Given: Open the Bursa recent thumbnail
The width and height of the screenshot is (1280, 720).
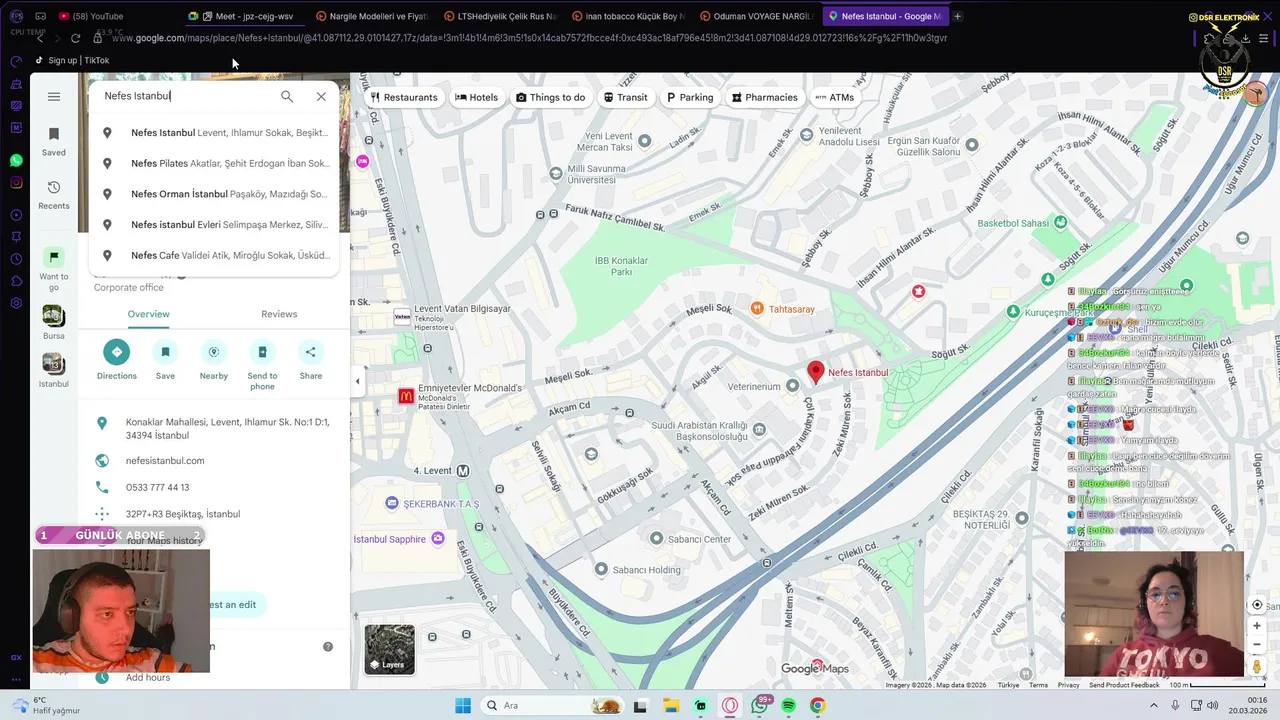Looking at the screenshot, I should [x=54, y=323].
